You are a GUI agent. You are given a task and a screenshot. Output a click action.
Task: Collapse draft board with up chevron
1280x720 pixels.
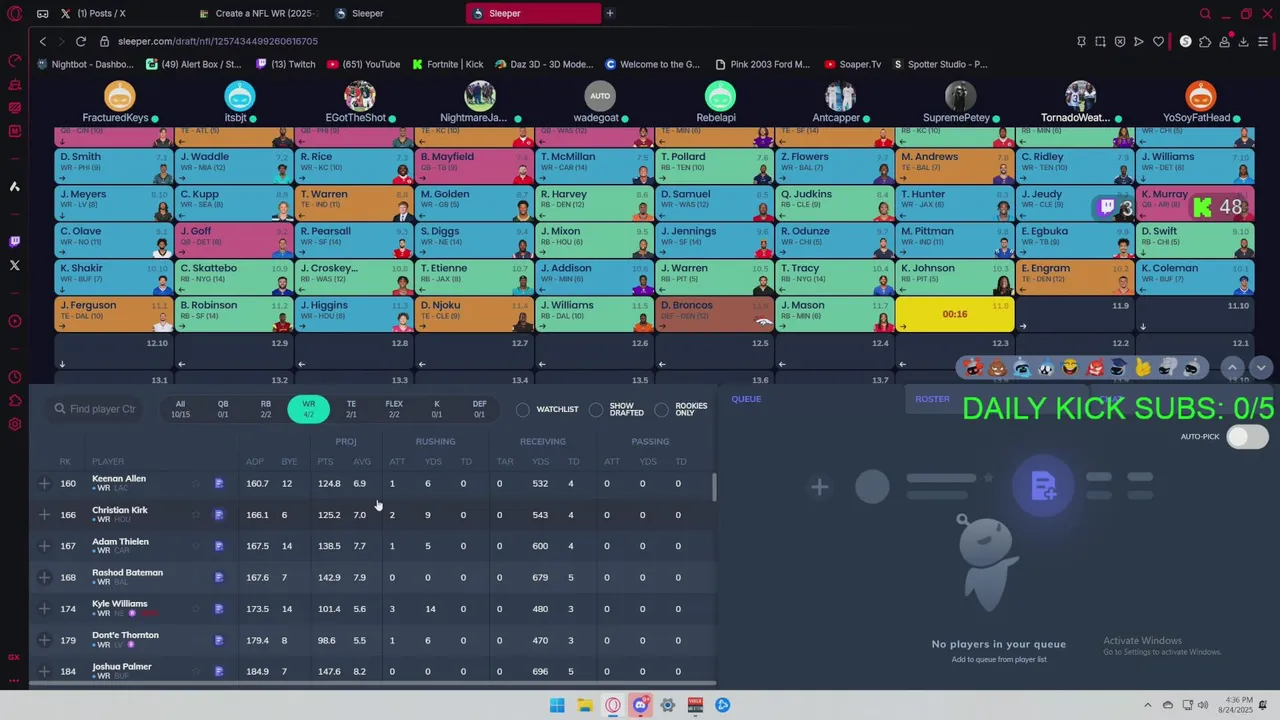(1233, 368)
